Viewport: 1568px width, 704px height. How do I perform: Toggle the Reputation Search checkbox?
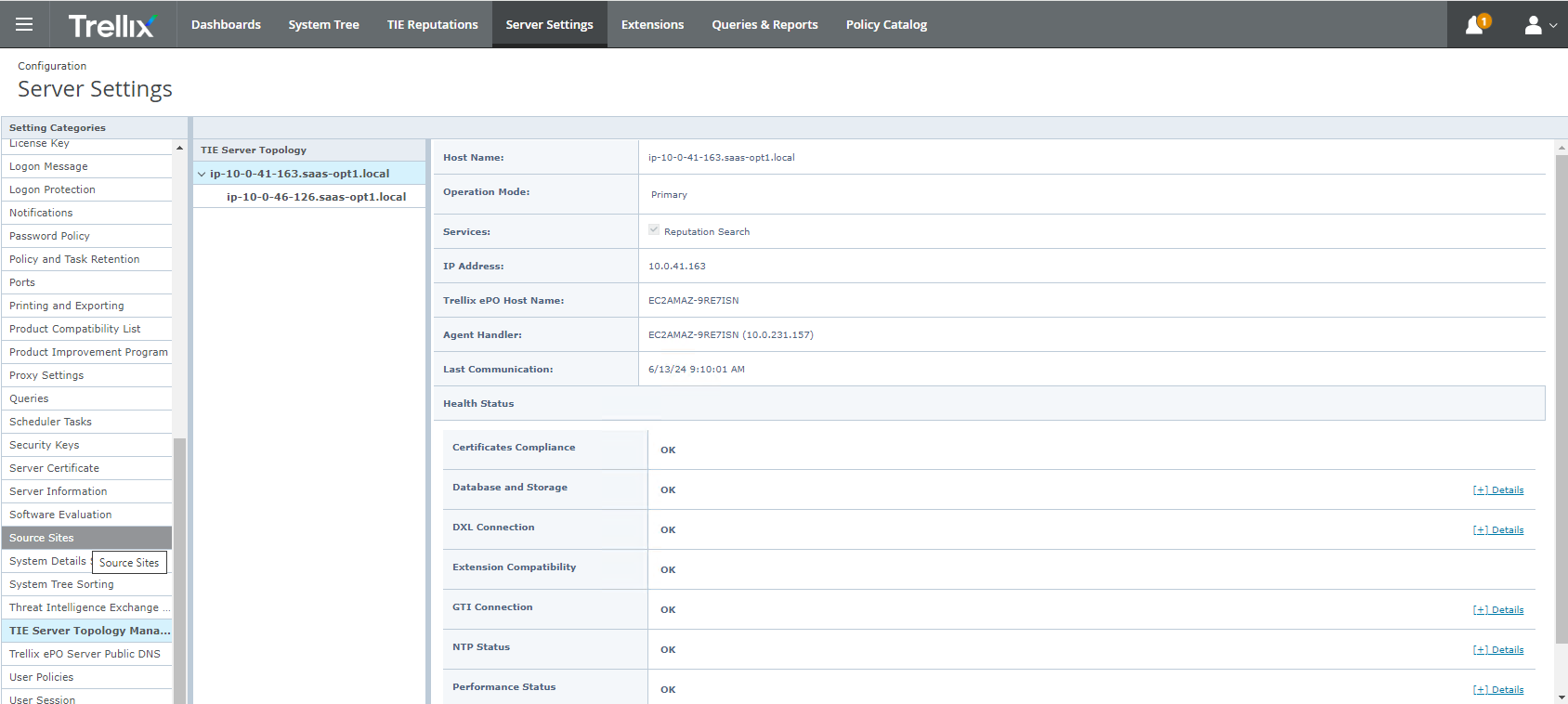654,230
